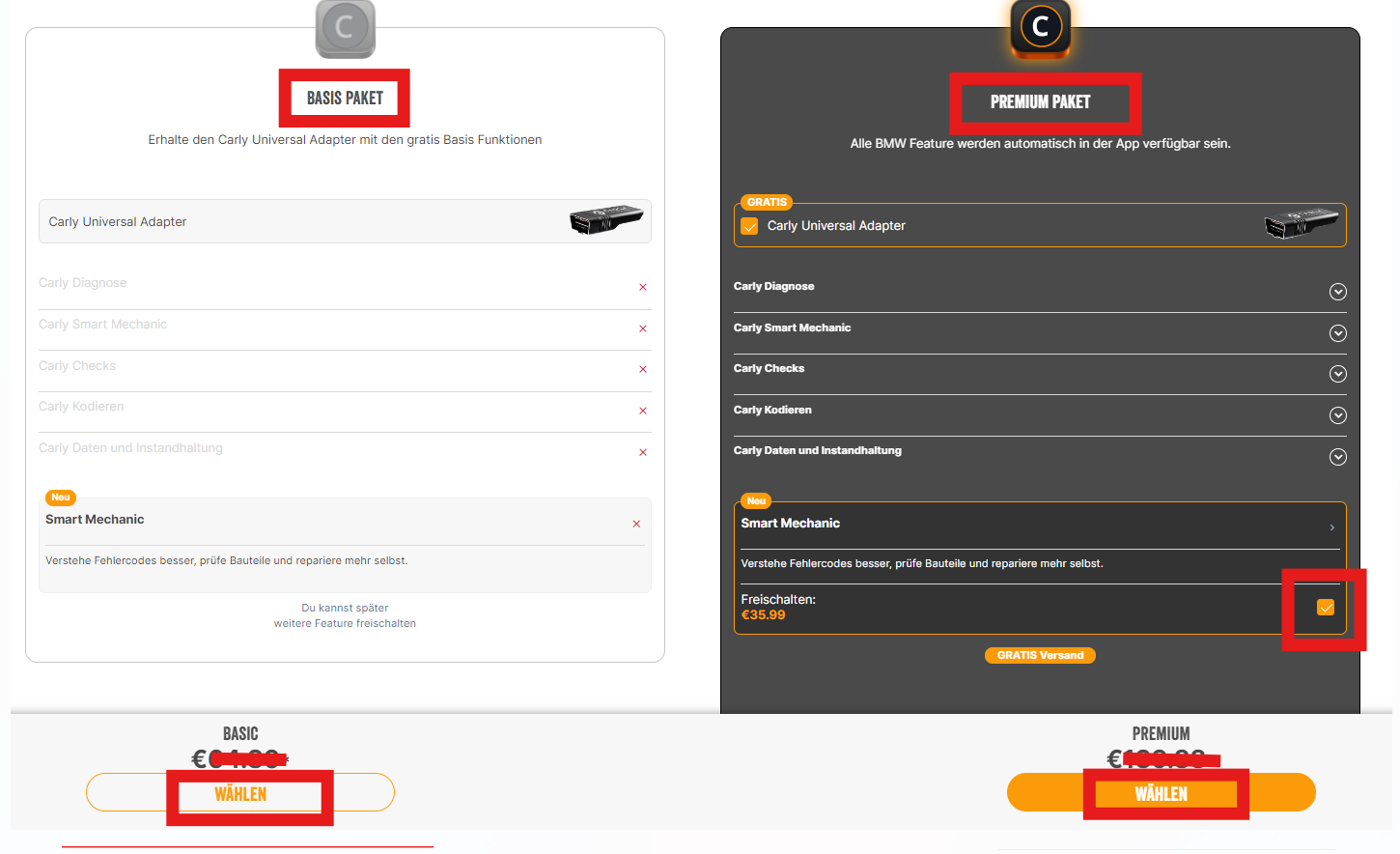Click red X next to Basis Carly Checks

point(643,369)
